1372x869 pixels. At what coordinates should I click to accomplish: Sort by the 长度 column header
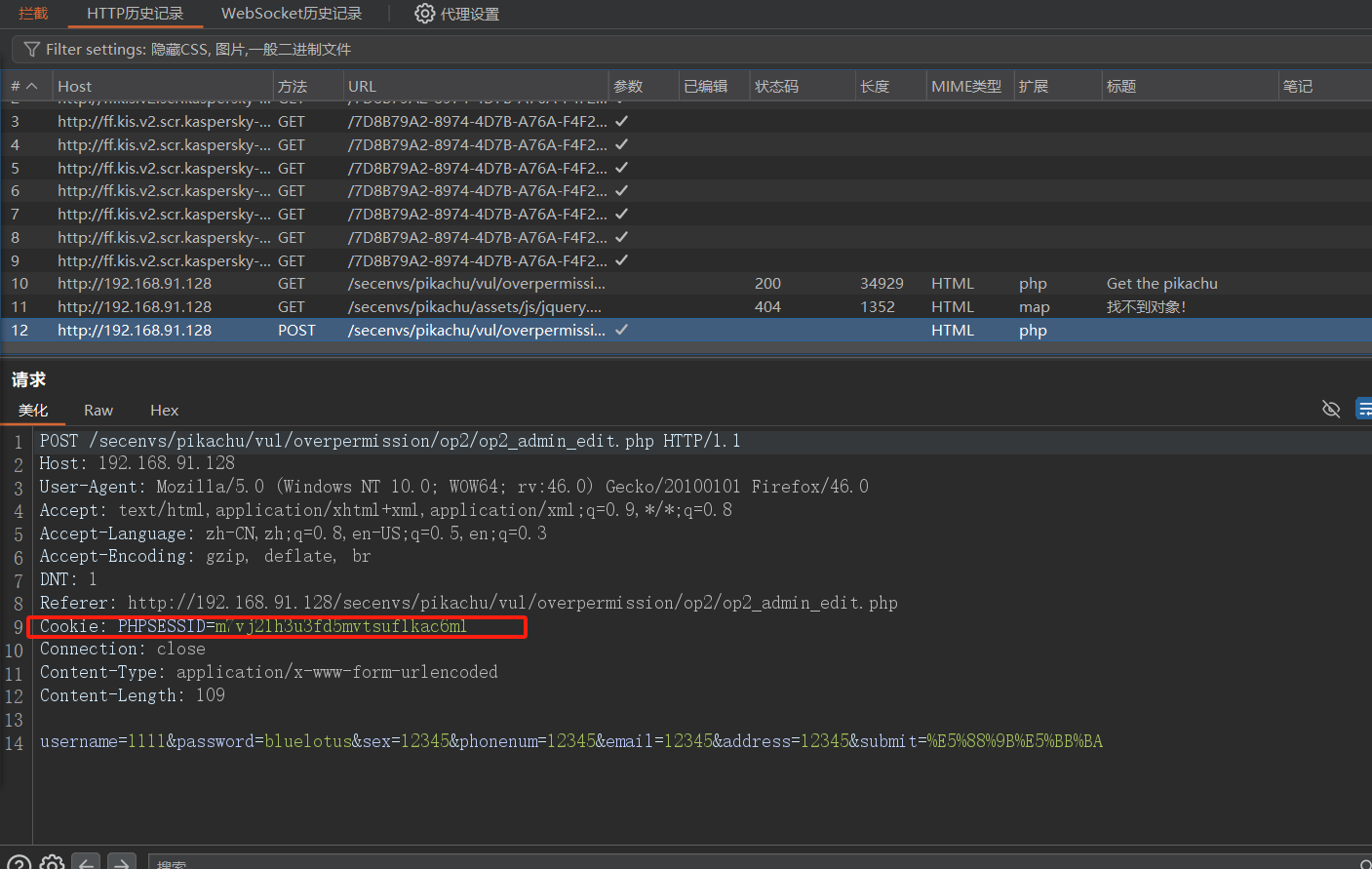pos(891,86)
